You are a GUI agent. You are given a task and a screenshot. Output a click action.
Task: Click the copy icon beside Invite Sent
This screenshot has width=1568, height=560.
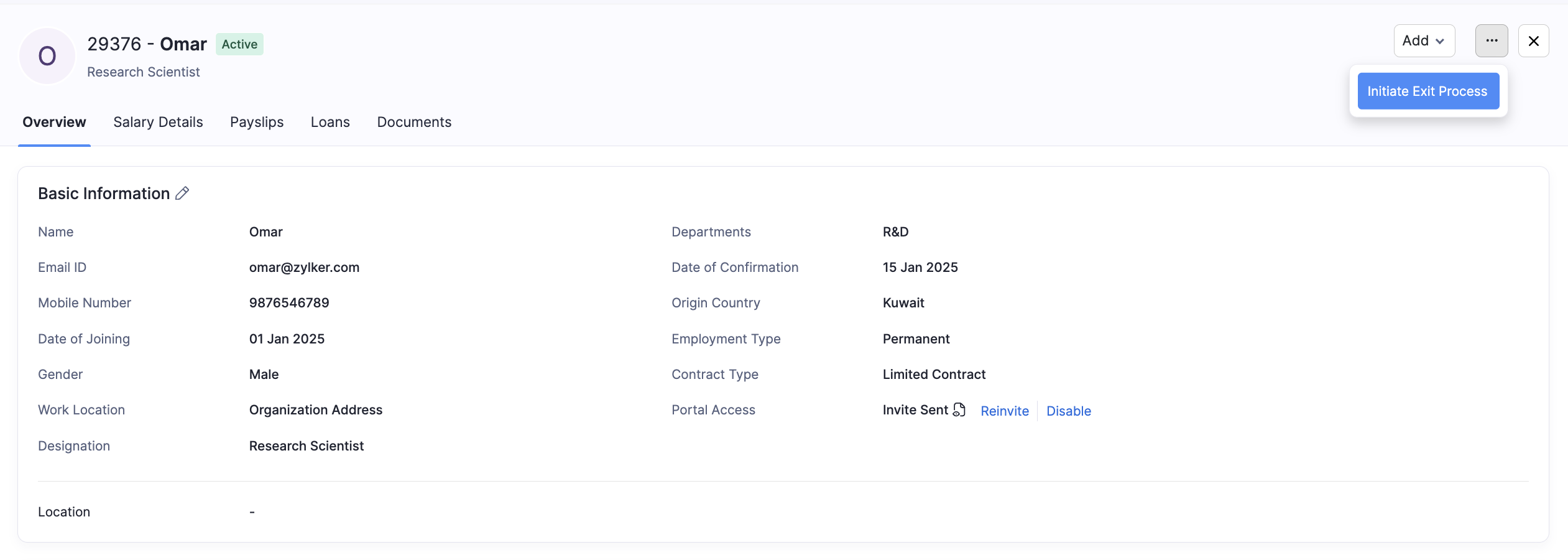coord(959,410)
